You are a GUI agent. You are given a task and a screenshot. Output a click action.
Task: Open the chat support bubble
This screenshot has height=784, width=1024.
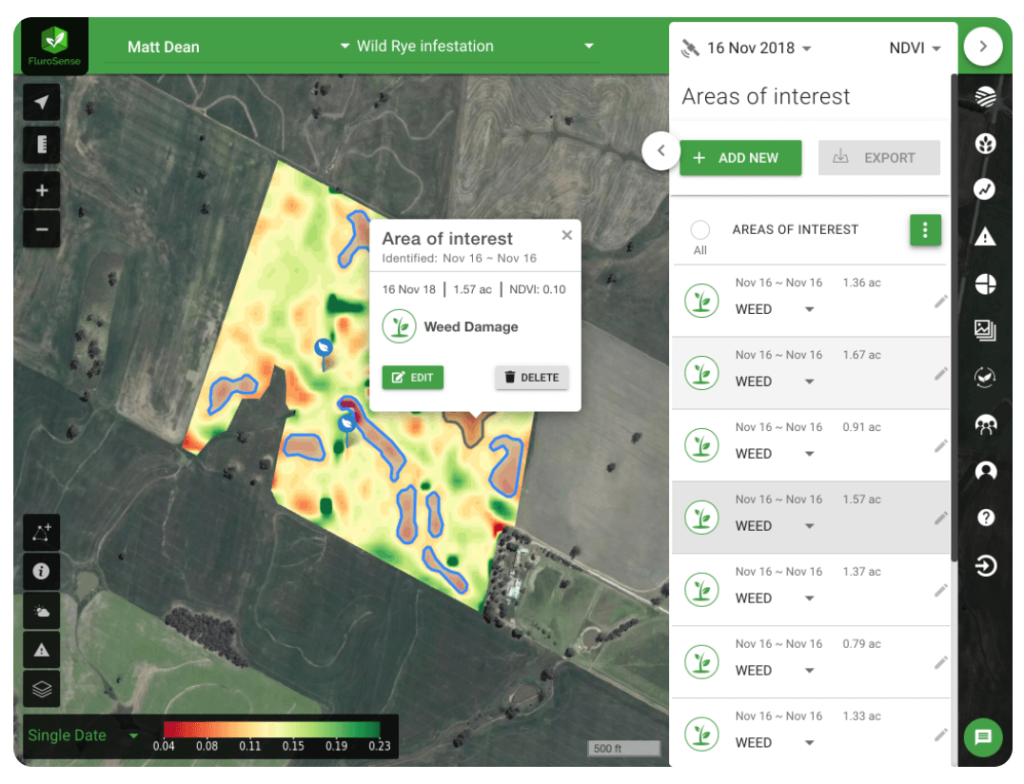coord(982,737)
